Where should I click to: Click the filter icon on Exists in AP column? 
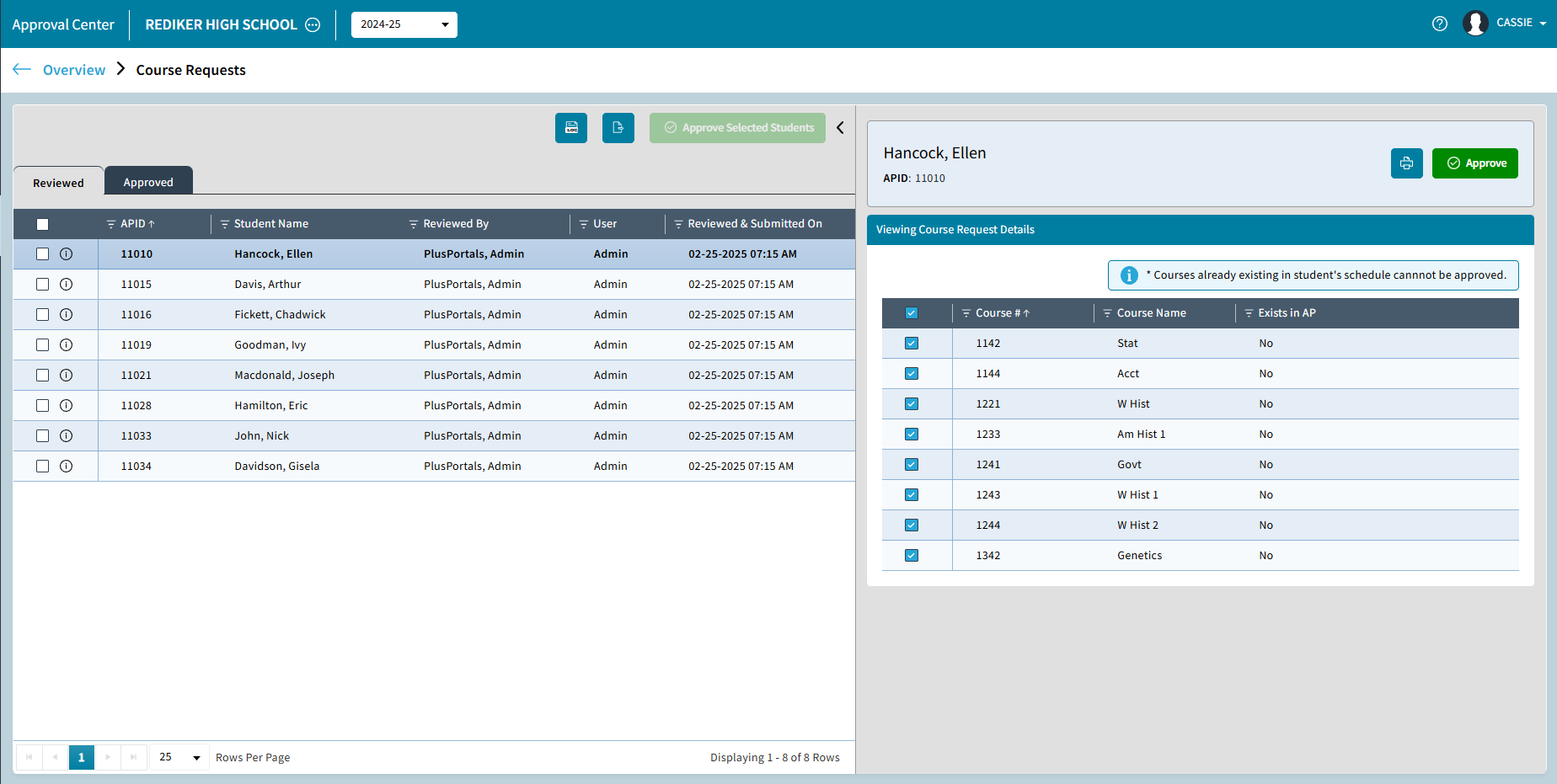pyautogui.click(x=1249, y=313)
